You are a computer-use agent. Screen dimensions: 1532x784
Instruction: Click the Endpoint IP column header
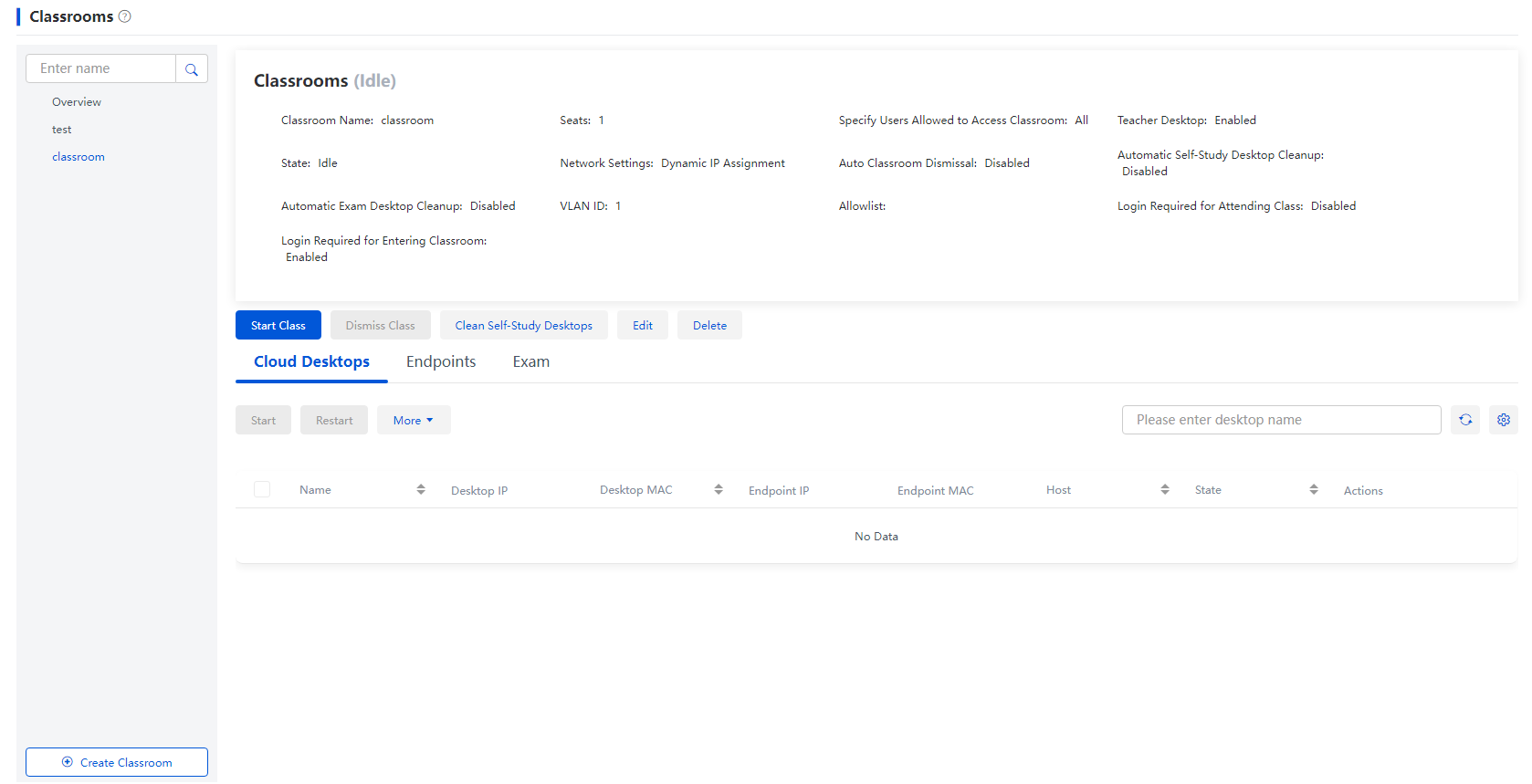(x=779, y=491)
